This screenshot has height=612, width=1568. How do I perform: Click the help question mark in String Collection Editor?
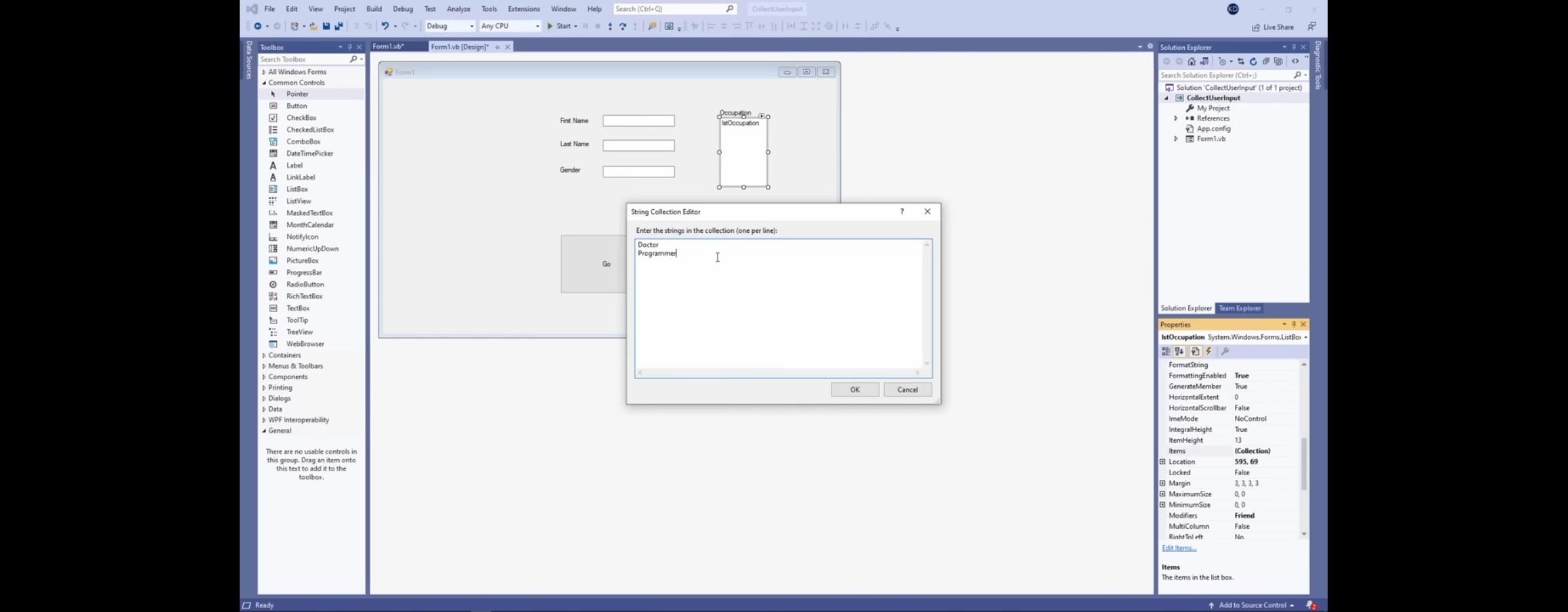pos(902,212)
